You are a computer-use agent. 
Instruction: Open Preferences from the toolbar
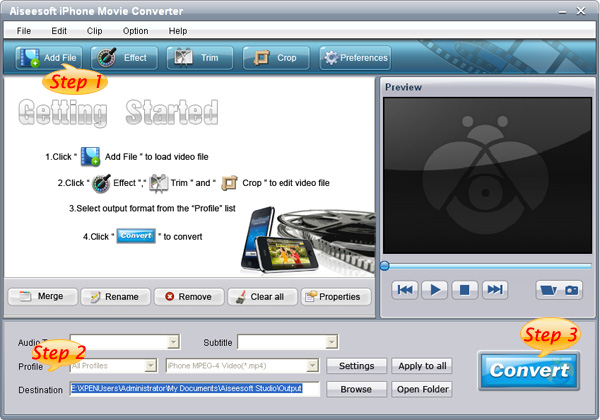[x=354, y=57]
